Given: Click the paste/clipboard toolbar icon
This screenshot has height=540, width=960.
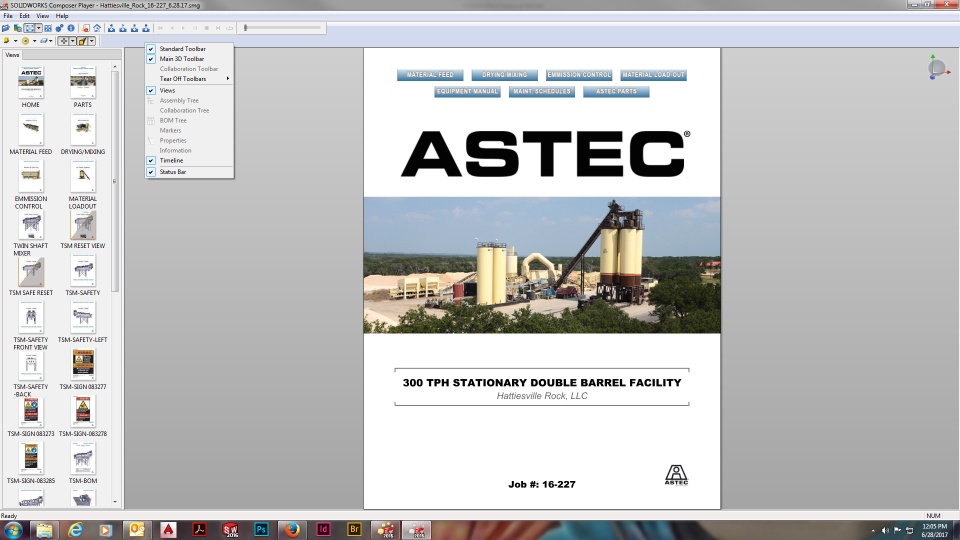Looking at the screenshot, I should click(18, 28).
